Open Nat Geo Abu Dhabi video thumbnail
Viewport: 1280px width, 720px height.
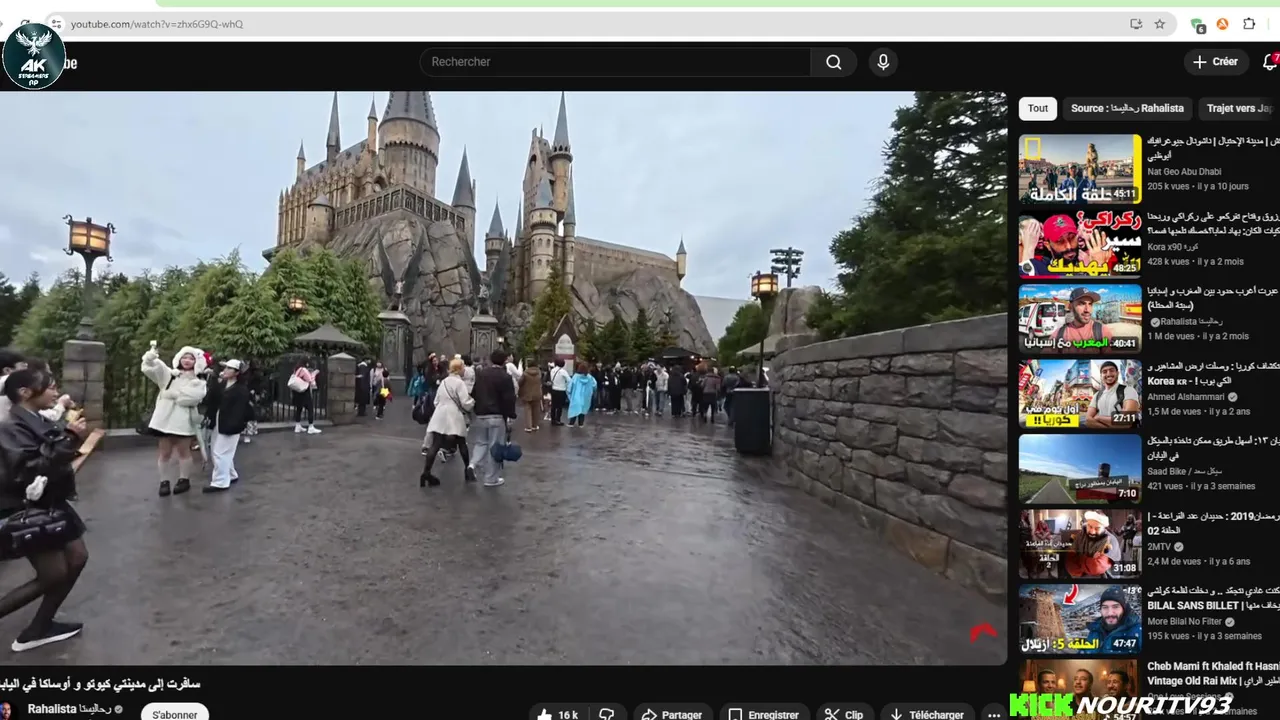point(1080,169)
